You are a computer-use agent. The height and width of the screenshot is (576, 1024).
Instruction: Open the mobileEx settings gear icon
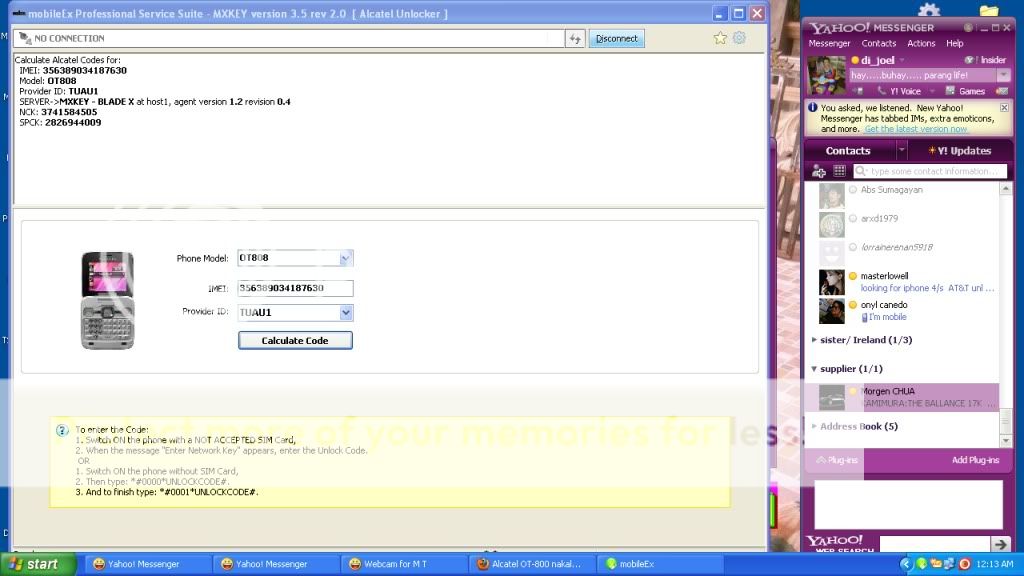739,38
